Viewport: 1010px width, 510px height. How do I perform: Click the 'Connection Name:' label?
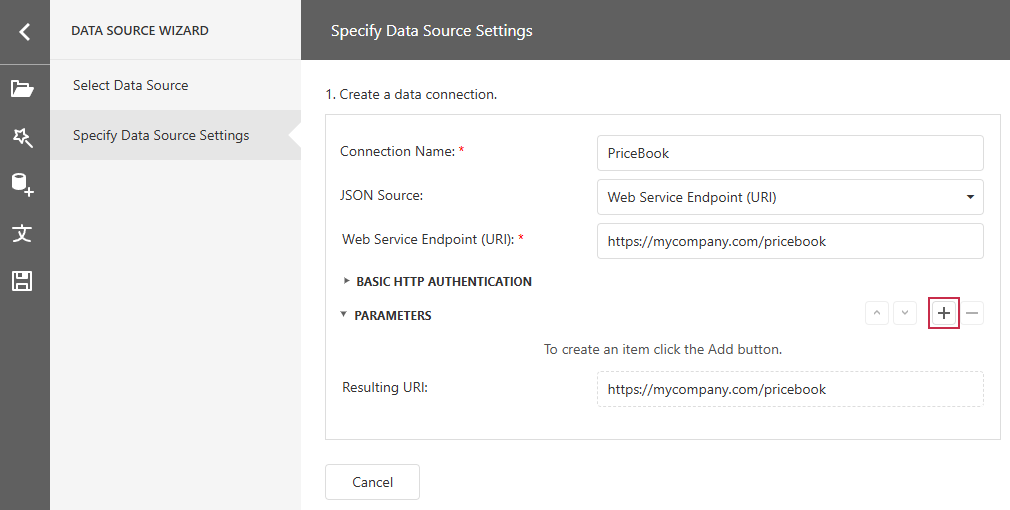click(x=397, y=151)
